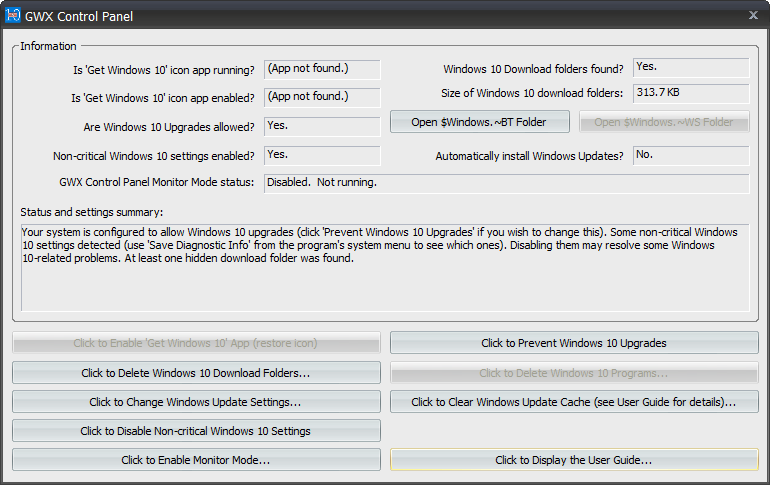Viewport: 770px width, 485px height.
Task: Click the 'Status and settings summary' label
Action: 91,212
